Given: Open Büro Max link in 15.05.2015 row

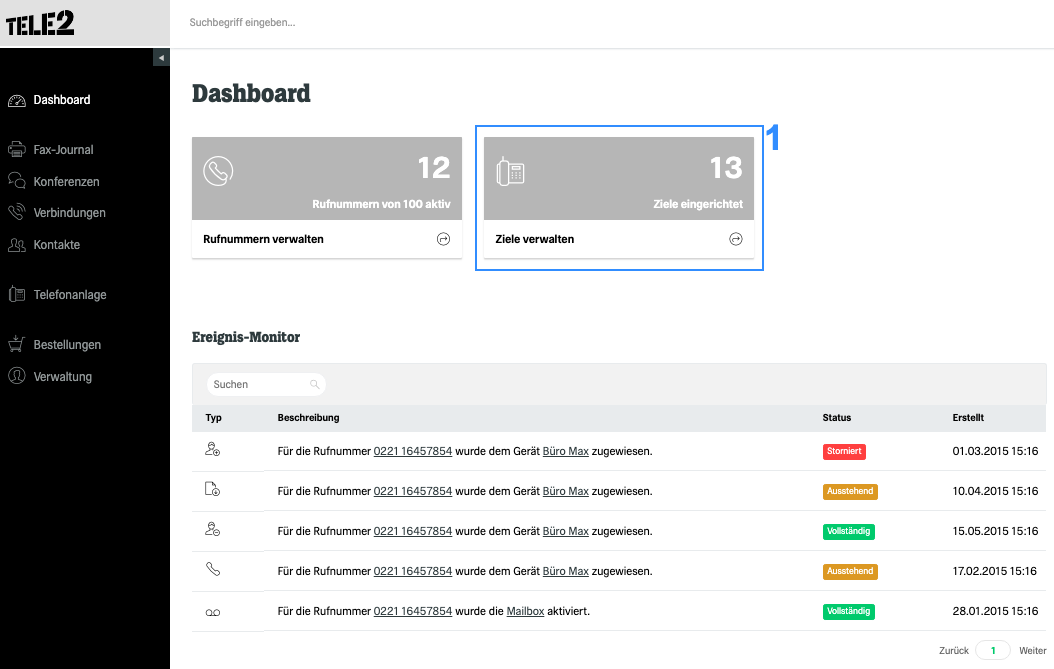Looking at the screenshot, I should 565,531.
